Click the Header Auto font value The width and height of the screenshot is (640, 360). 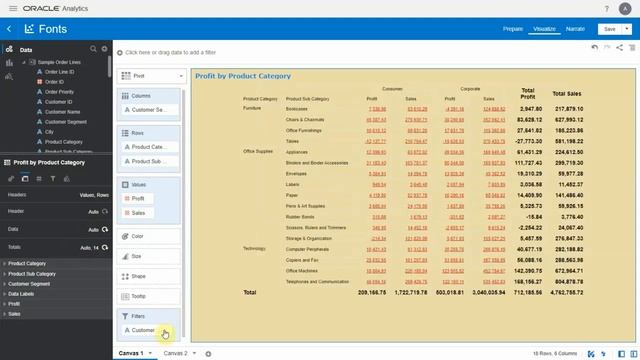tap(93, 212)
